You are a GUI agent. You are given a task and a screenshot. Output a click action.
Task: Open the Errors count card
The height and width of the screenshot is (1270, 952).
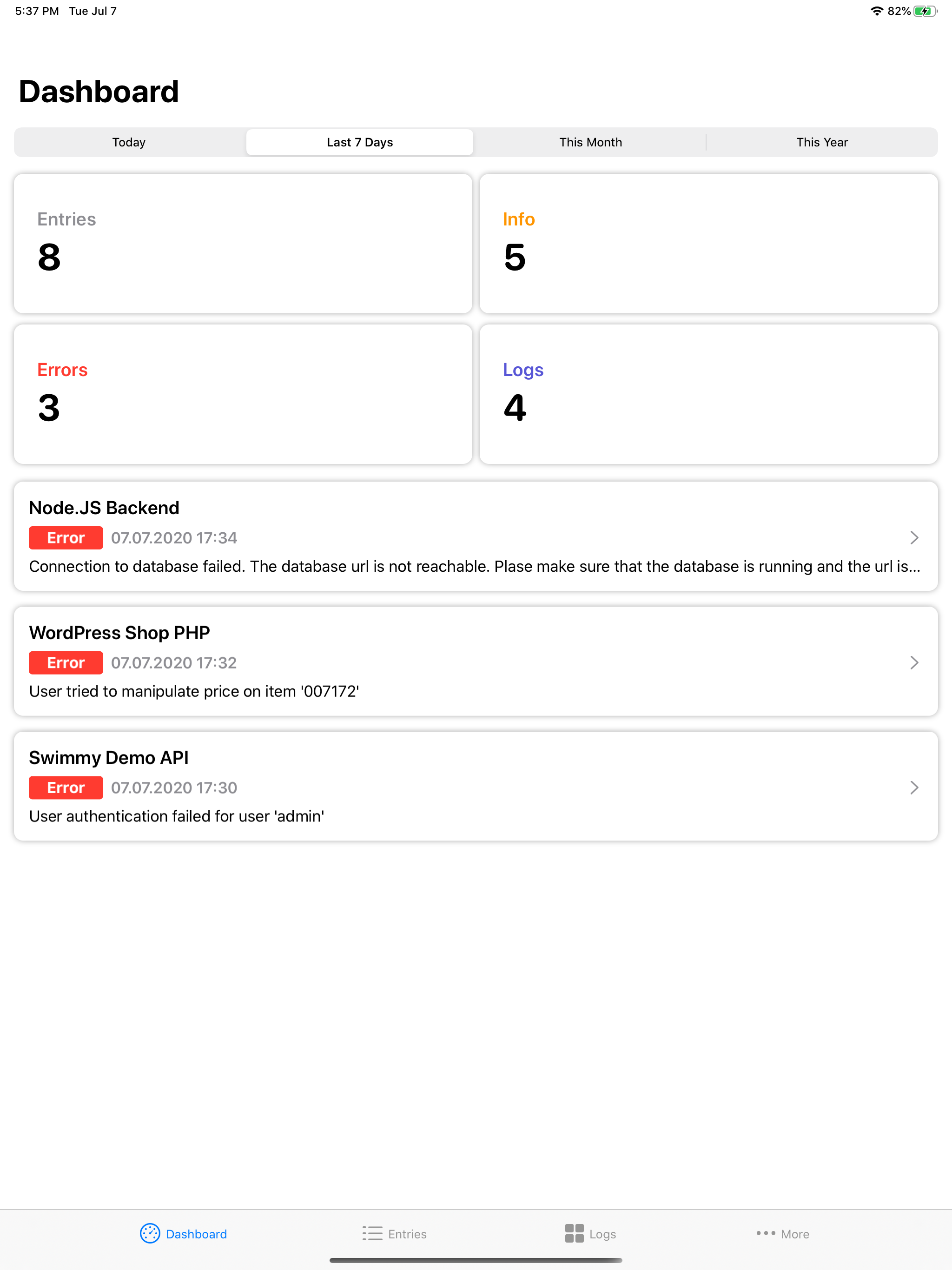coord(243,395)
